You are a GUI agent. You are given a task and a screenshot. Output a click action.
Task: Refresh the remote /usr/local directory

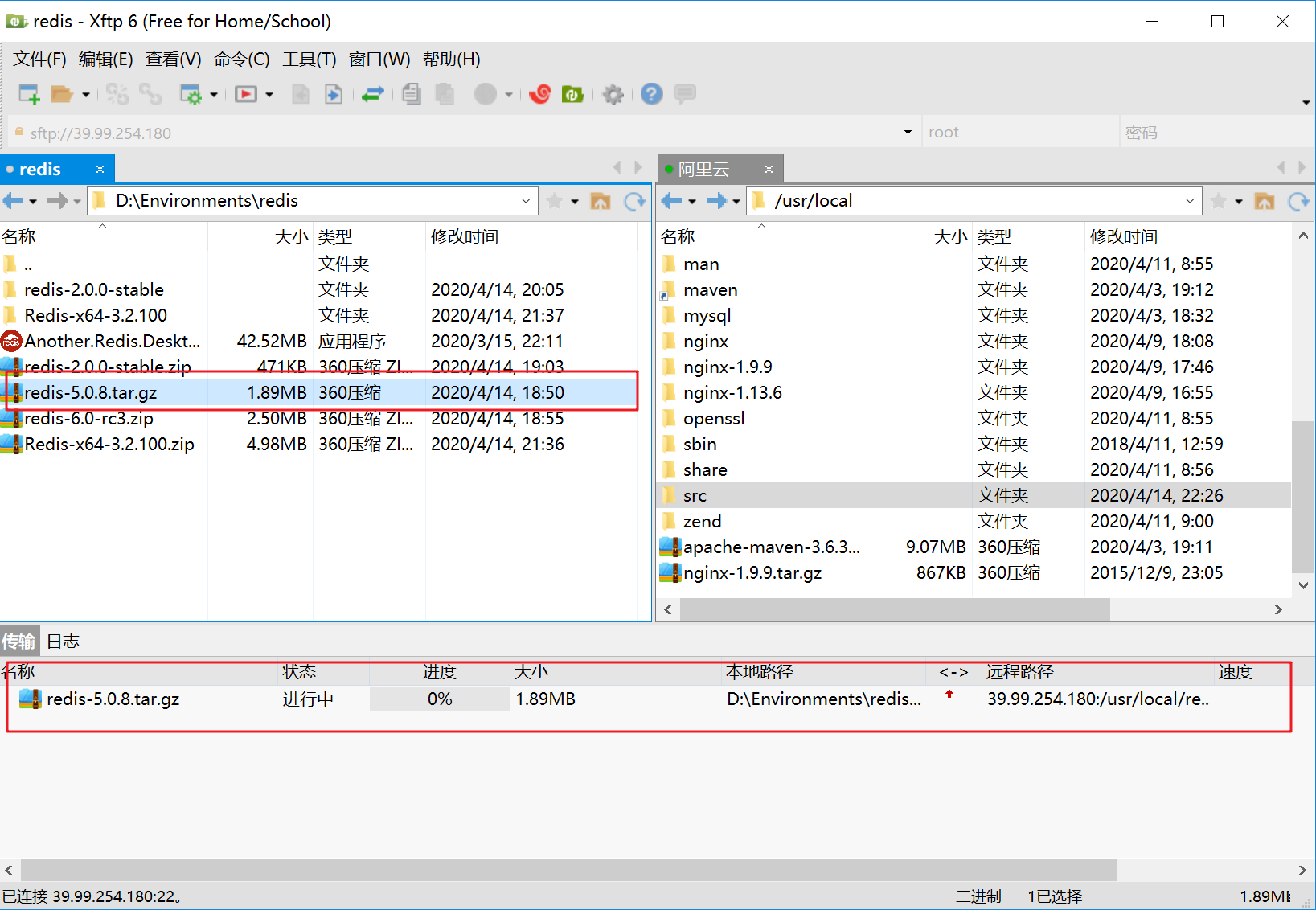pos(1299,200)
